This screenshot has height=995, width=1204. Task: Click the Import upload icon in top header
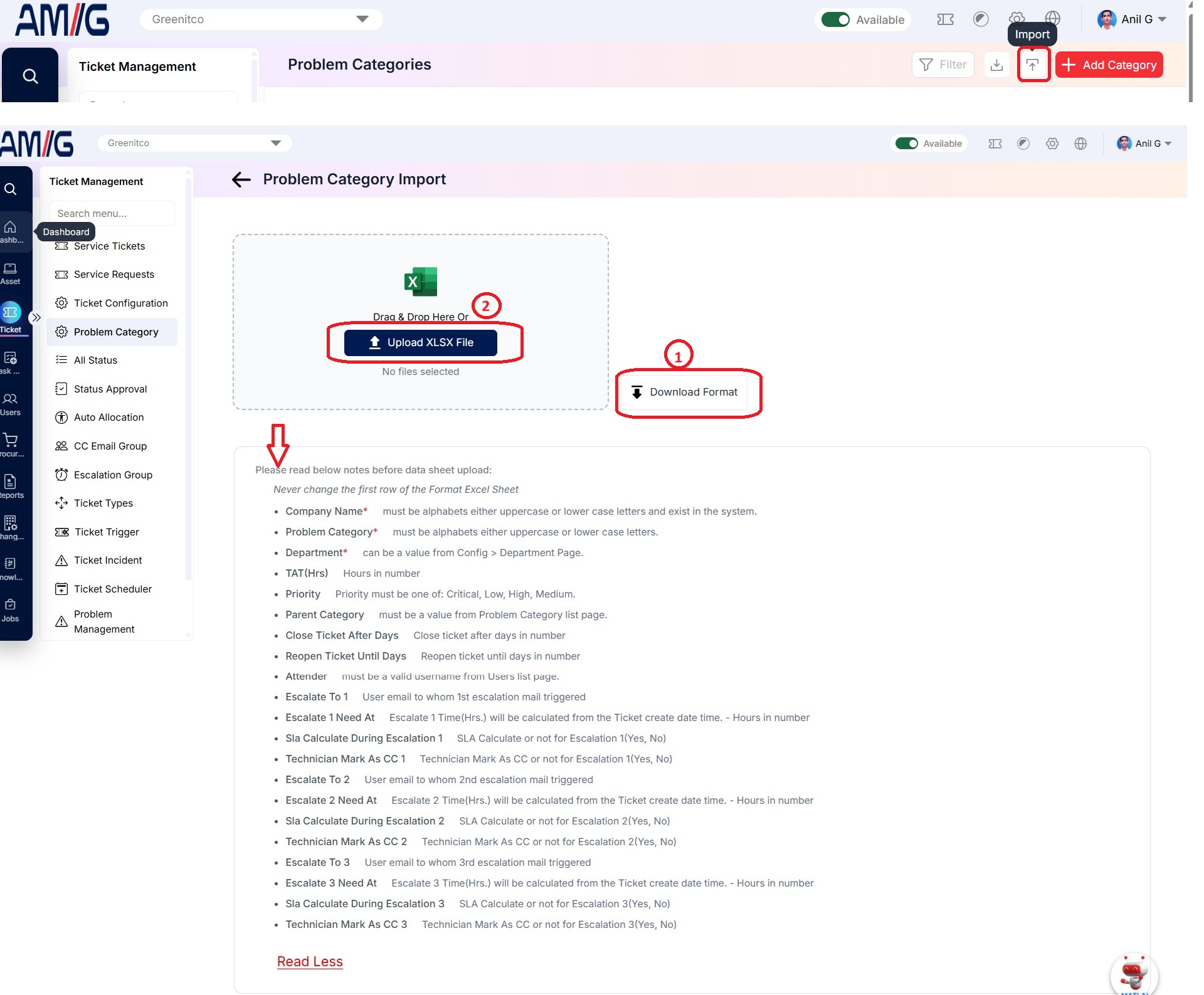(x=1032, y=65)
